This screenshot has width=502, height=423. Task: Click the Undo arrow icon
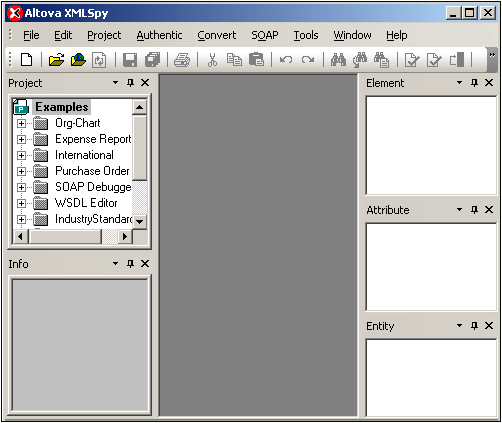tap(286, 60)
